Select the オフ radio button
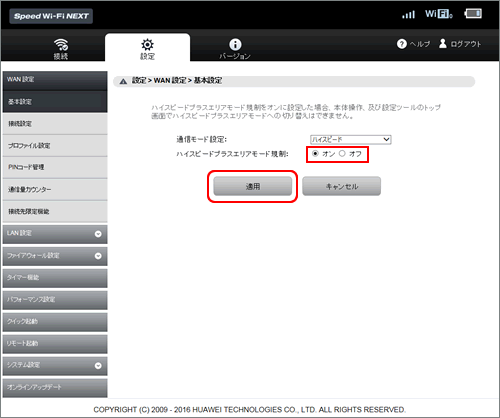 tap(342, 154)
